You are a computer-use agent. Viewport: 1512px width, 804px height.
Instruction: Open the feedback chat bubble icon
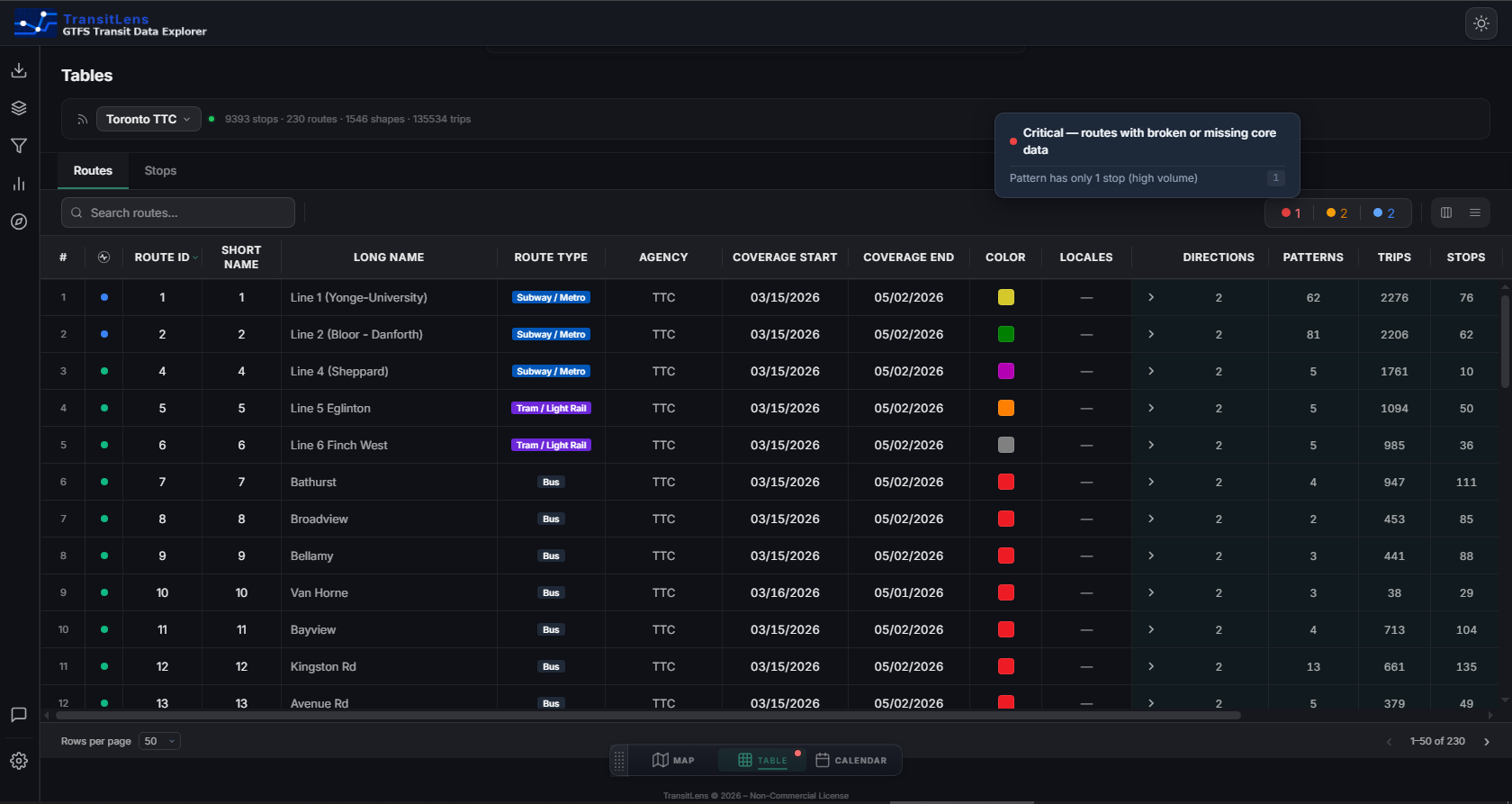19,715
